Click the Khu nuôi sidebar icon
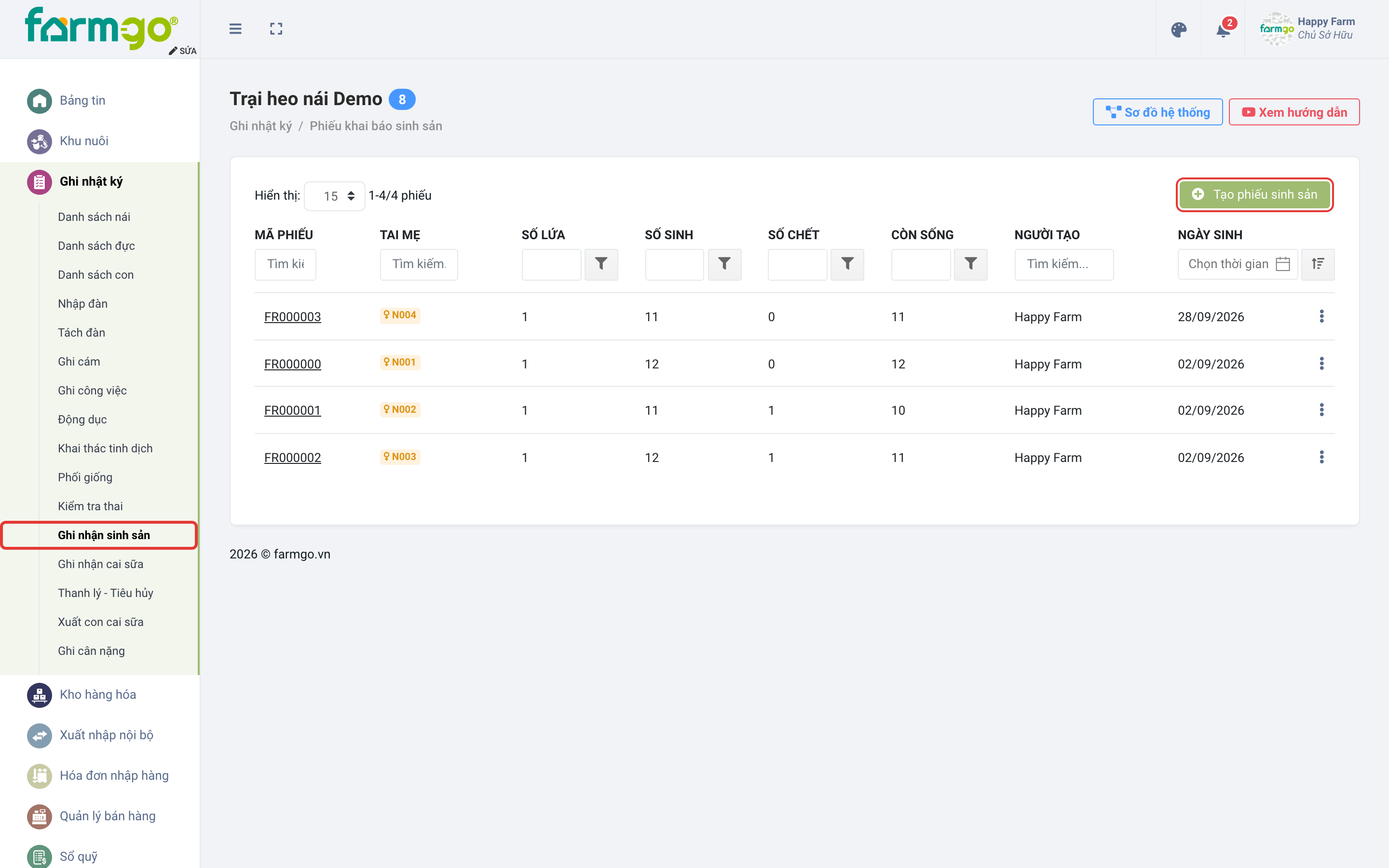The image size is (1389, 868). 40,142
